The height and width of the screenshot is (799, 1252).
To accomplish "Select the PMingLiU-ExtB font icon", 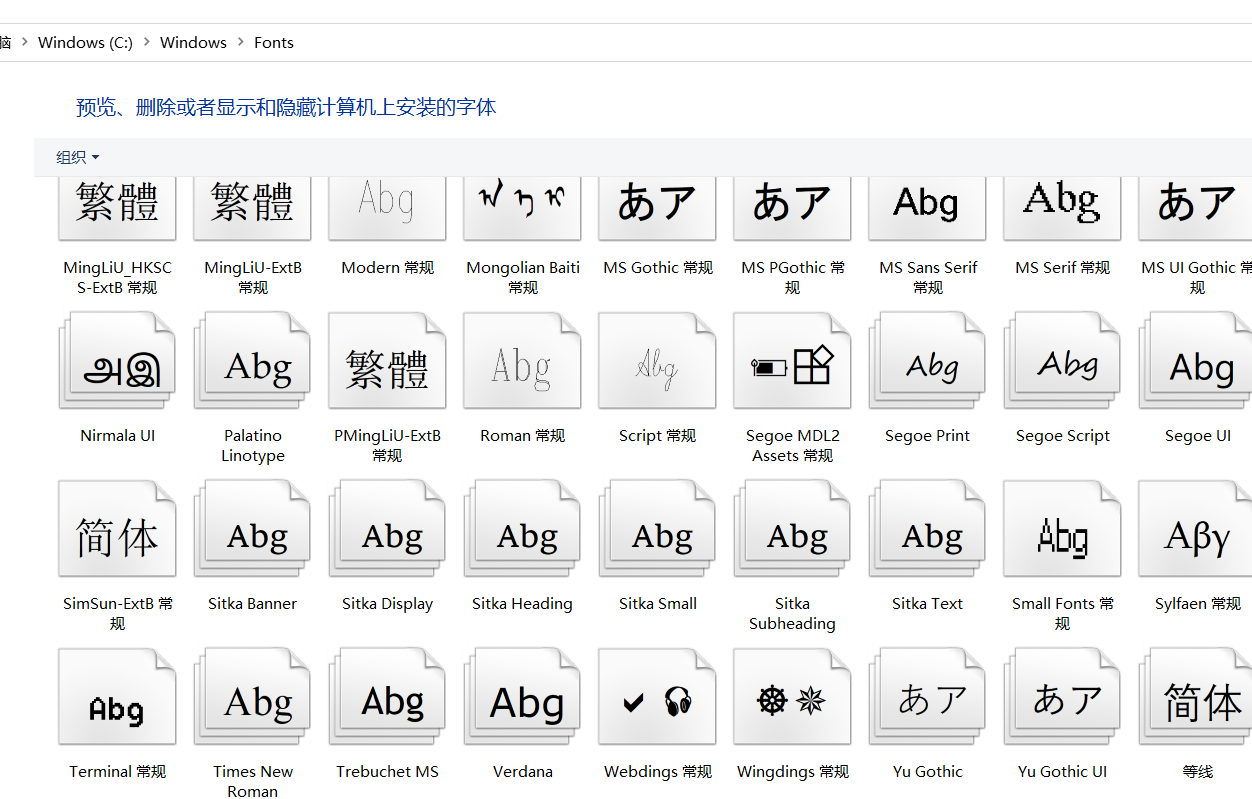I will [387, 360].
